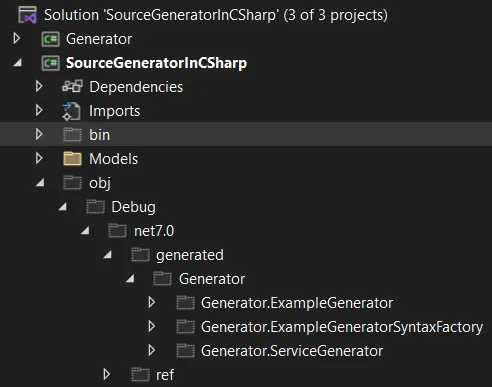Select the Generator project label
The width and height of the screenshot is (492, 387).
[x=99, y=39]
